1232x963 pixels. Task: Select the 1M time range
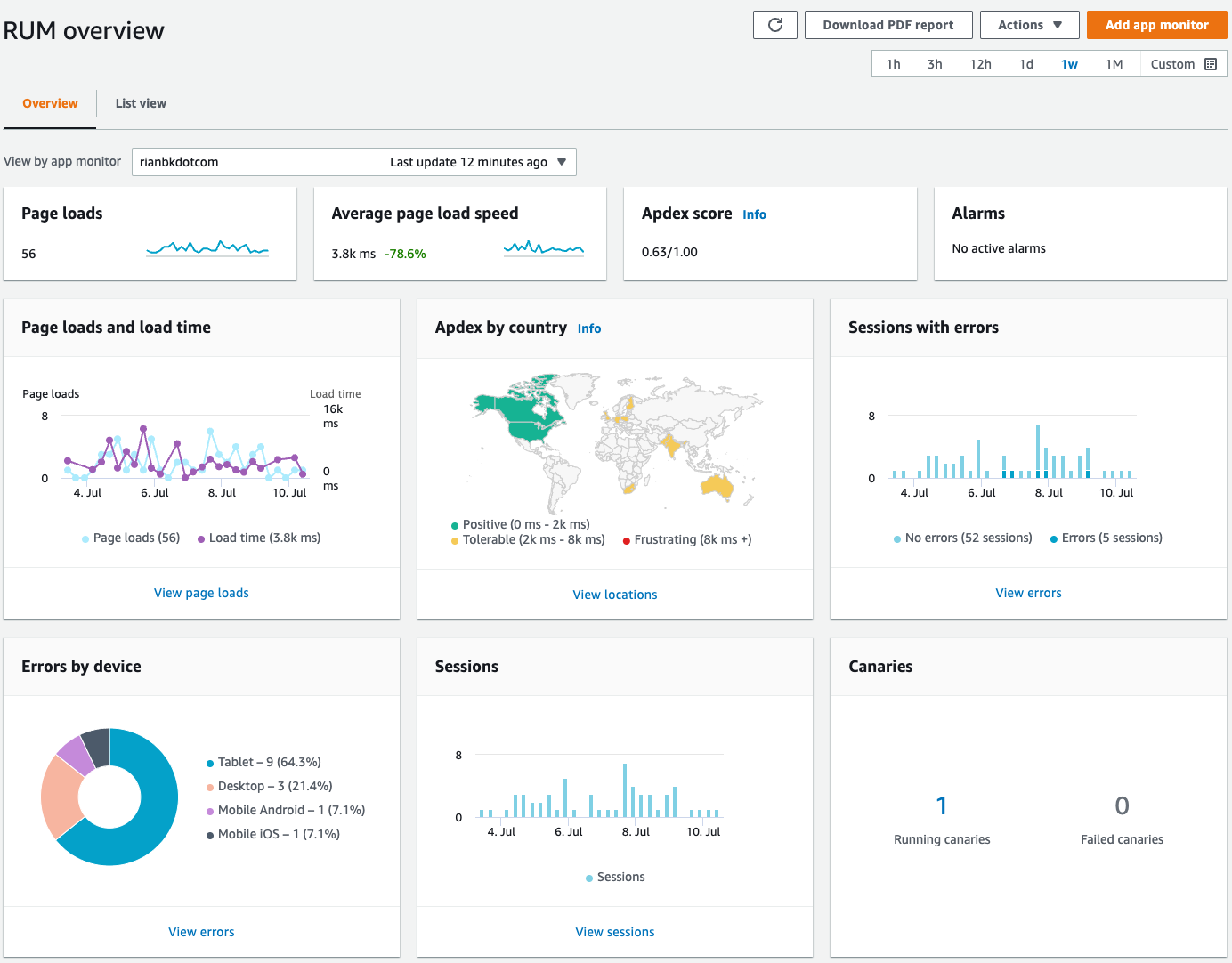pos(1114,64)
